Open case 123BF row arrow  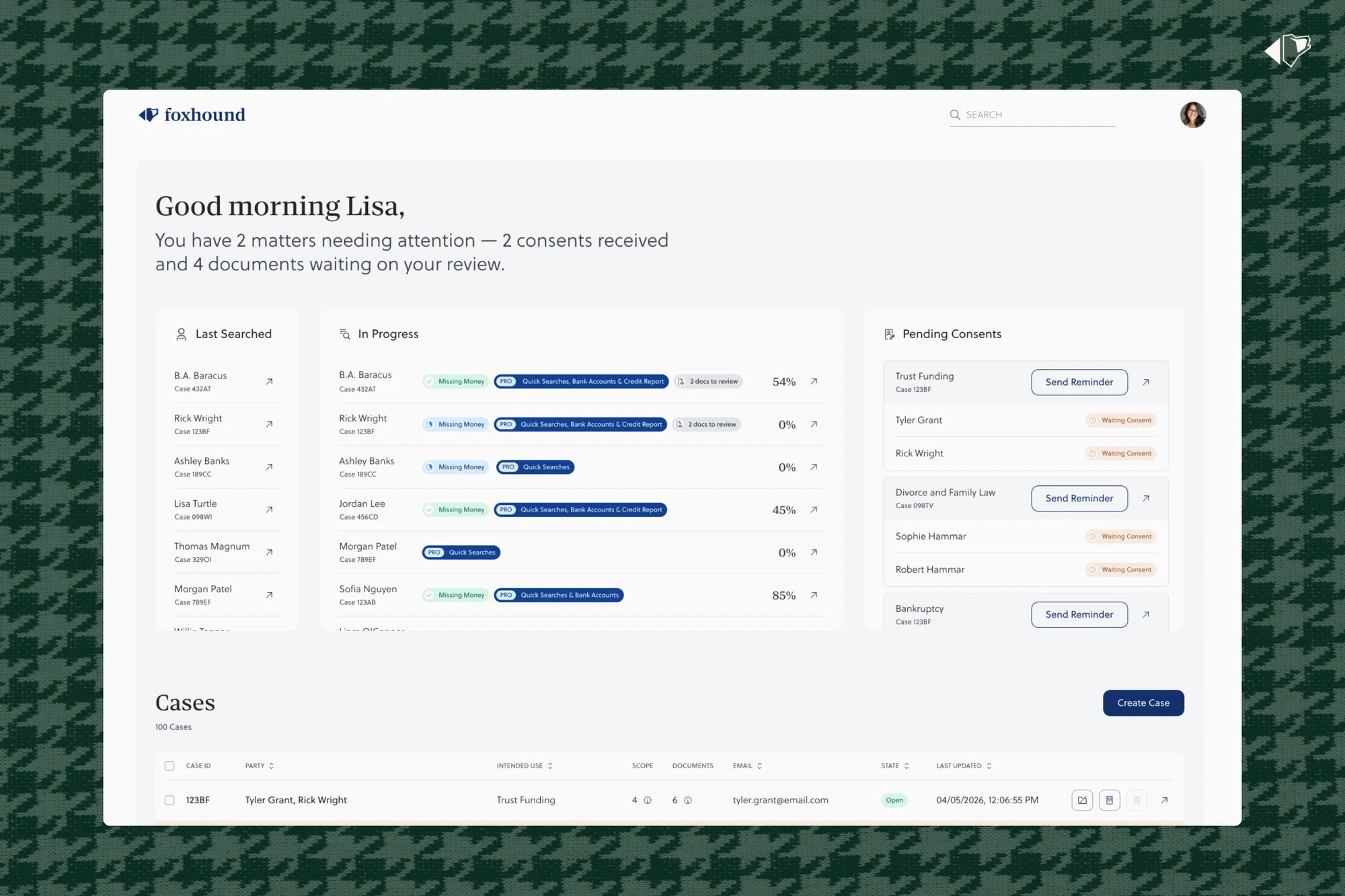pyautogui.click(x=1164, y=800)
